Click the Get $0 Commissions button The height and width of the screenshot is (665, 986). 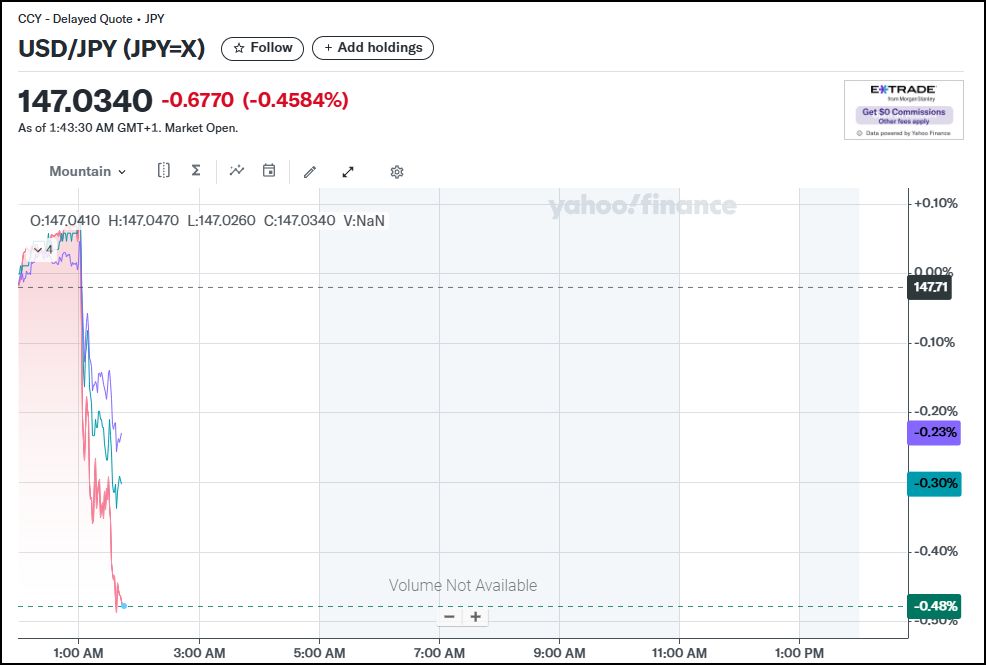coord(904,116)
